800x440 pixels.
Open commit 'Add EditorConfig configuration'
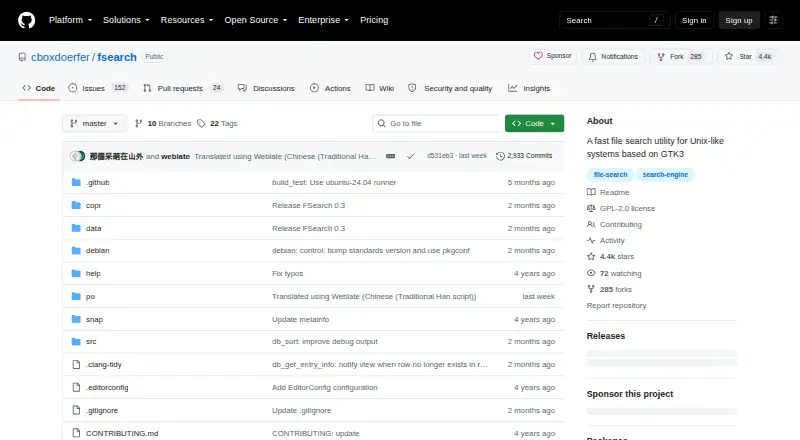click(324, 387)
